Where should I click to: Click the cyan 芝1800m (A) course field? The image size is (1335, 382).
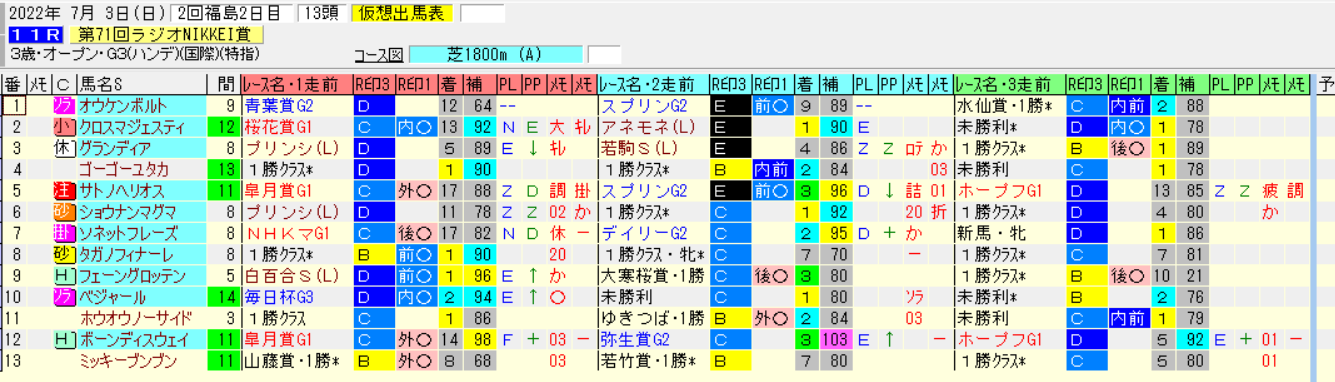[496, 54]
